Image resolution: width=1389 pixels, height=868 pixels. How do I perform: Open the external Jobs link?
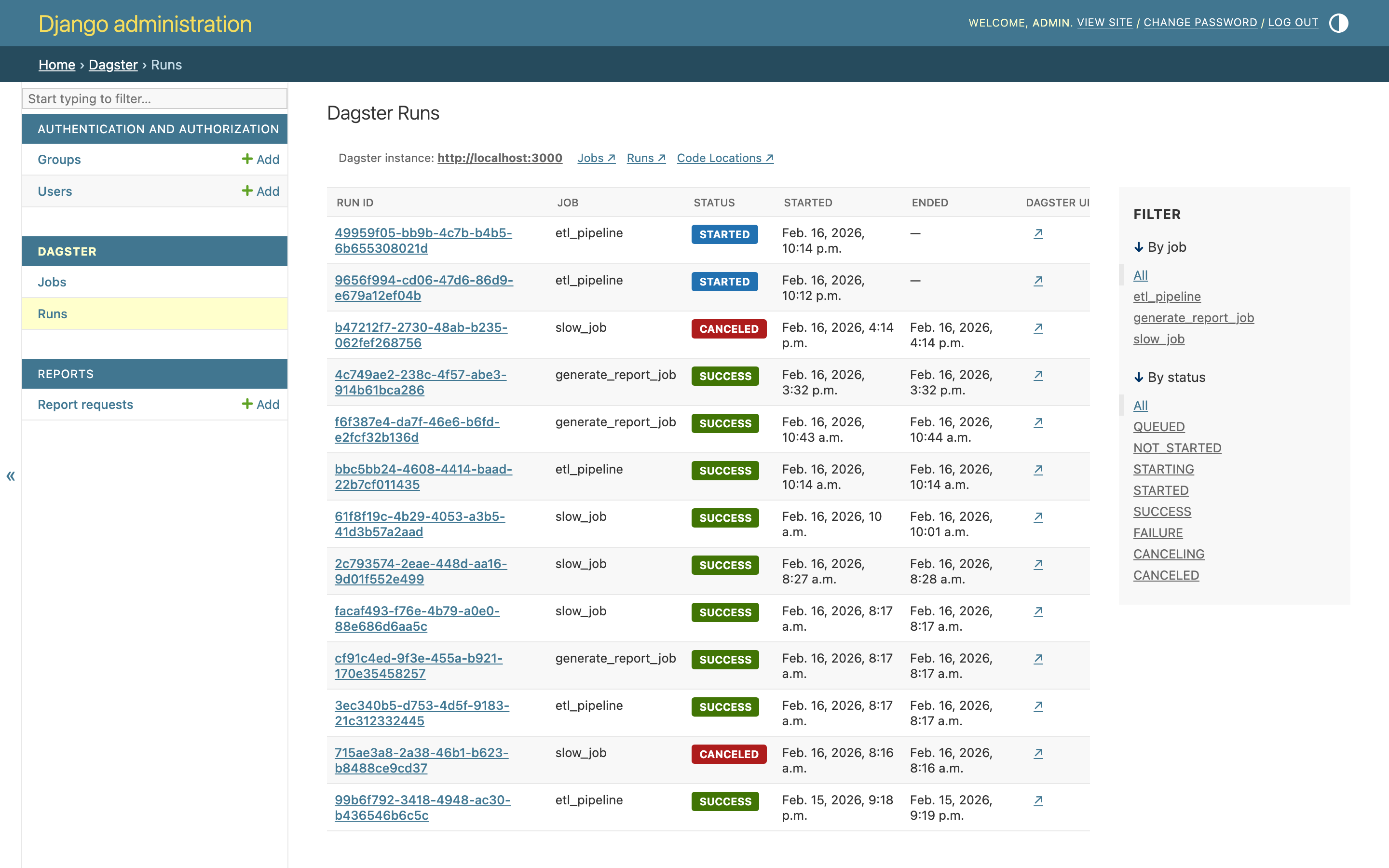(x=596, y=158)
